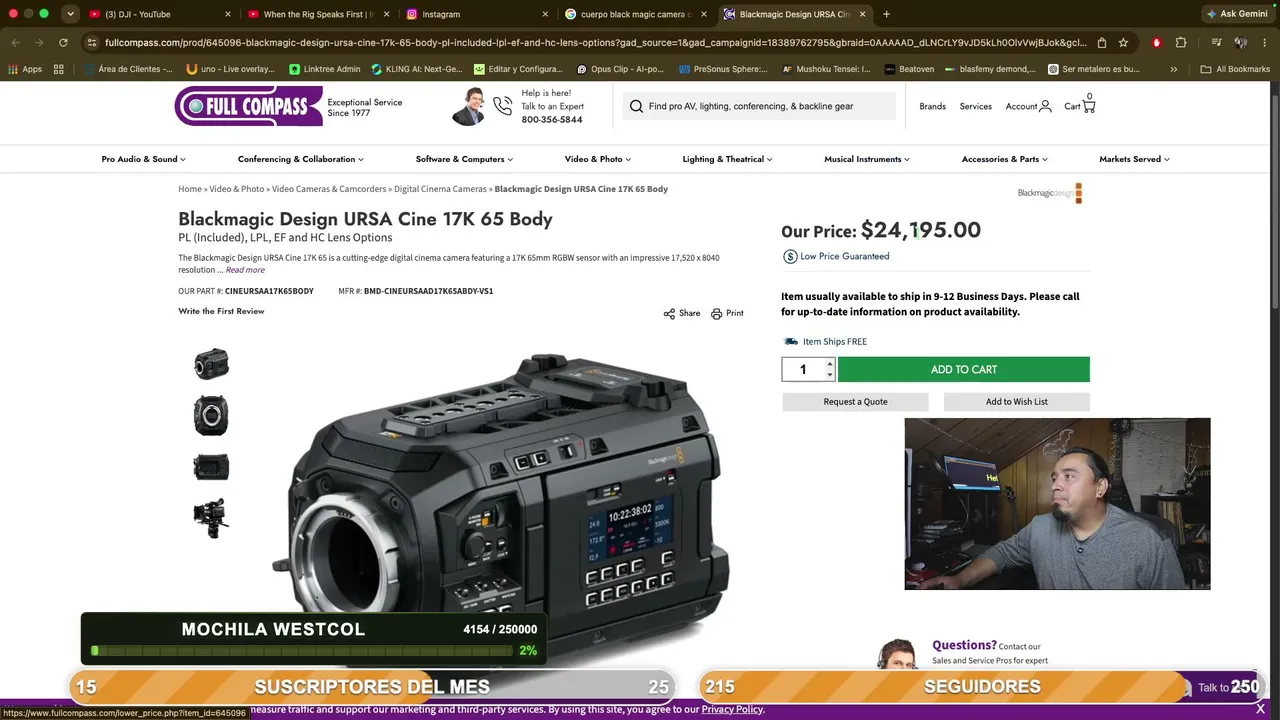Show more bookmarks with the overflow chevron
Image resolution: width=1280 pixels, height=720 pixels.
(1174, 69)
